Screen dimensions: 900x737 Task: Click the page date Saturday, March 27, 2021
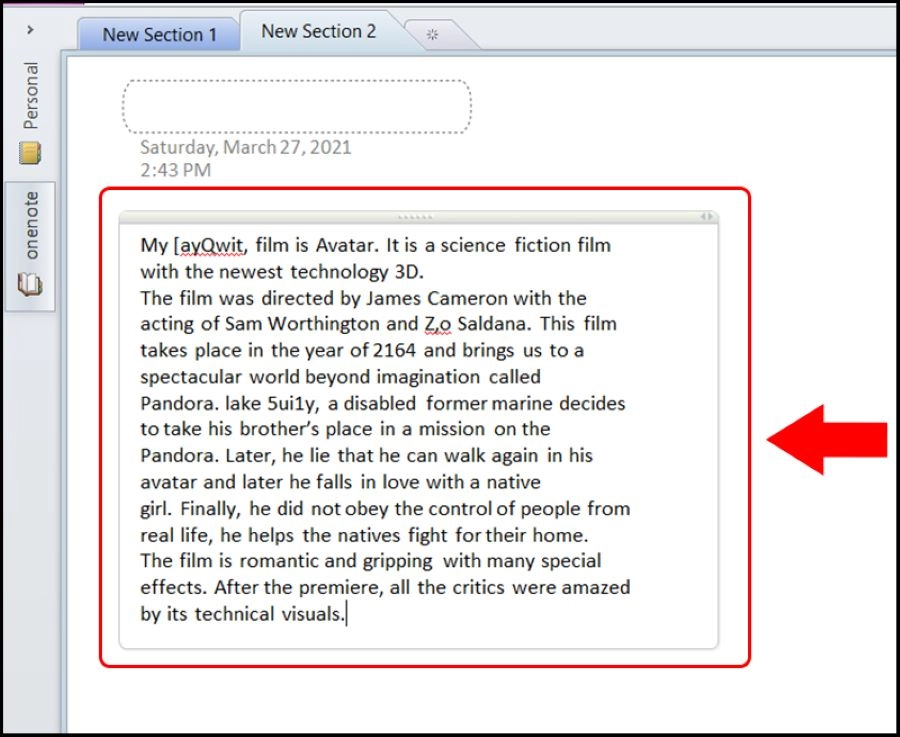pos(245,148)
